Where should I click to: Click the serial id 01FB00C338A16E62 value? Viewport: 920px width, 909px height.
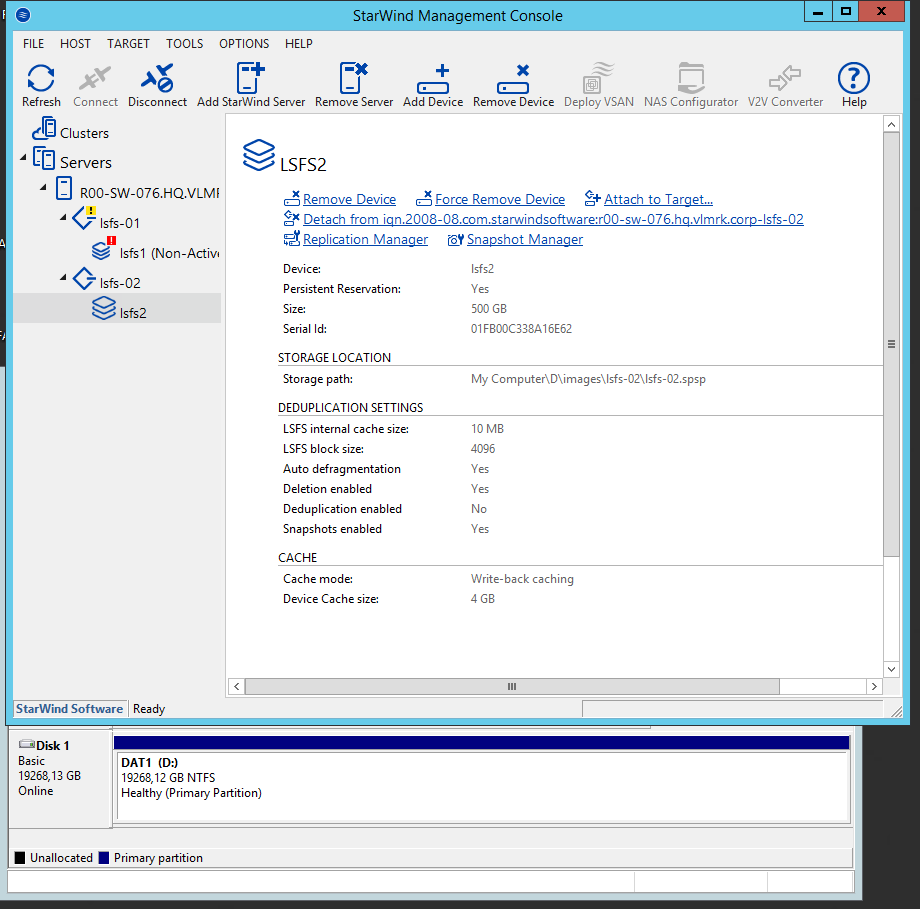point(521,329)
